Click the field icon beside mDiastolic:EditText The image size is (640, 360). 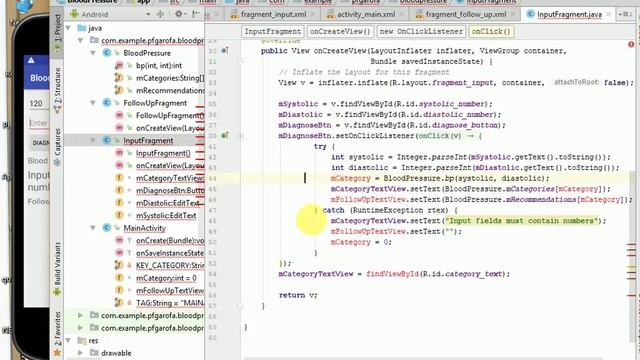(119, 203)
